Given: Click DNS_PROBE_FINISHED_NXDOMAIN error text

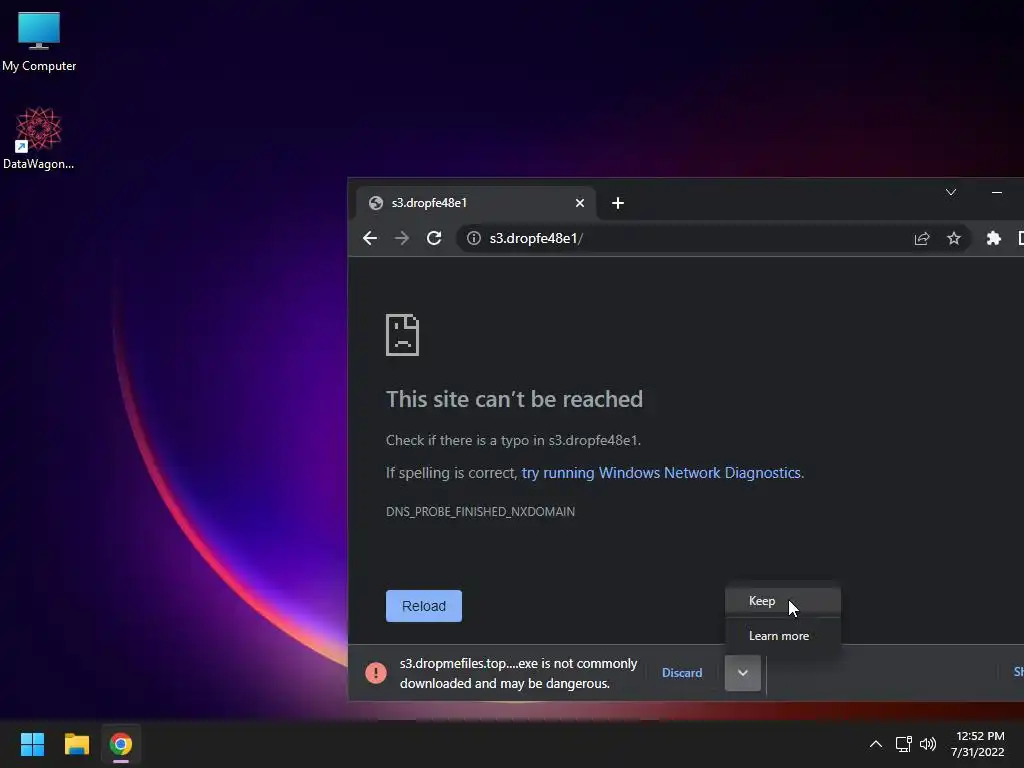Looking at the screenshot, I should [x=480, y=511].
